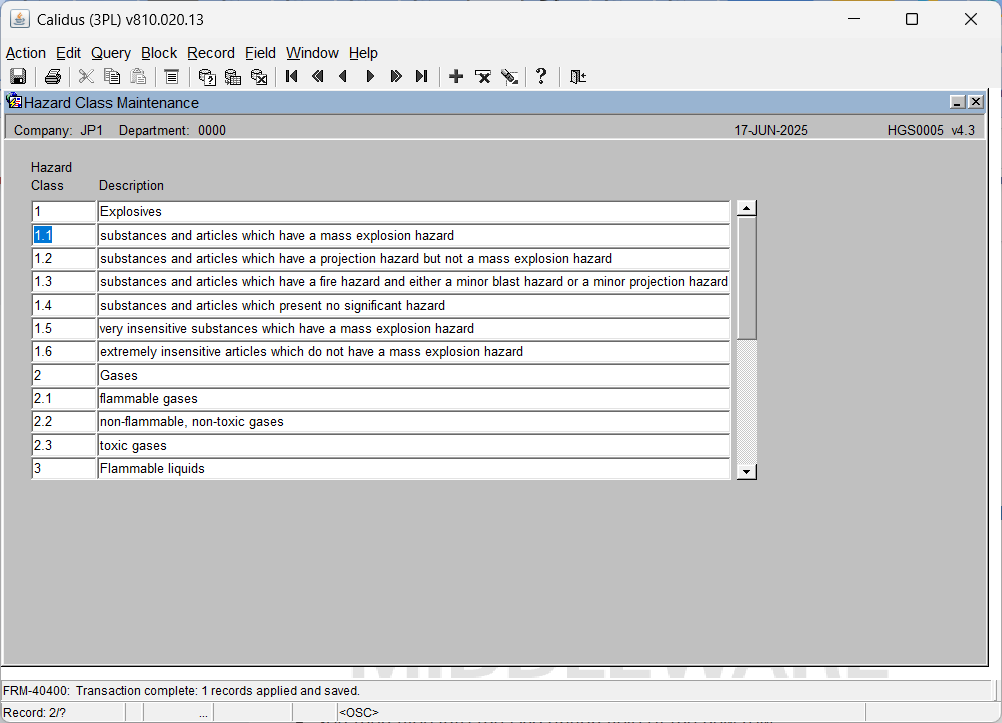Click the Delete Record icon

click(482, 77)
